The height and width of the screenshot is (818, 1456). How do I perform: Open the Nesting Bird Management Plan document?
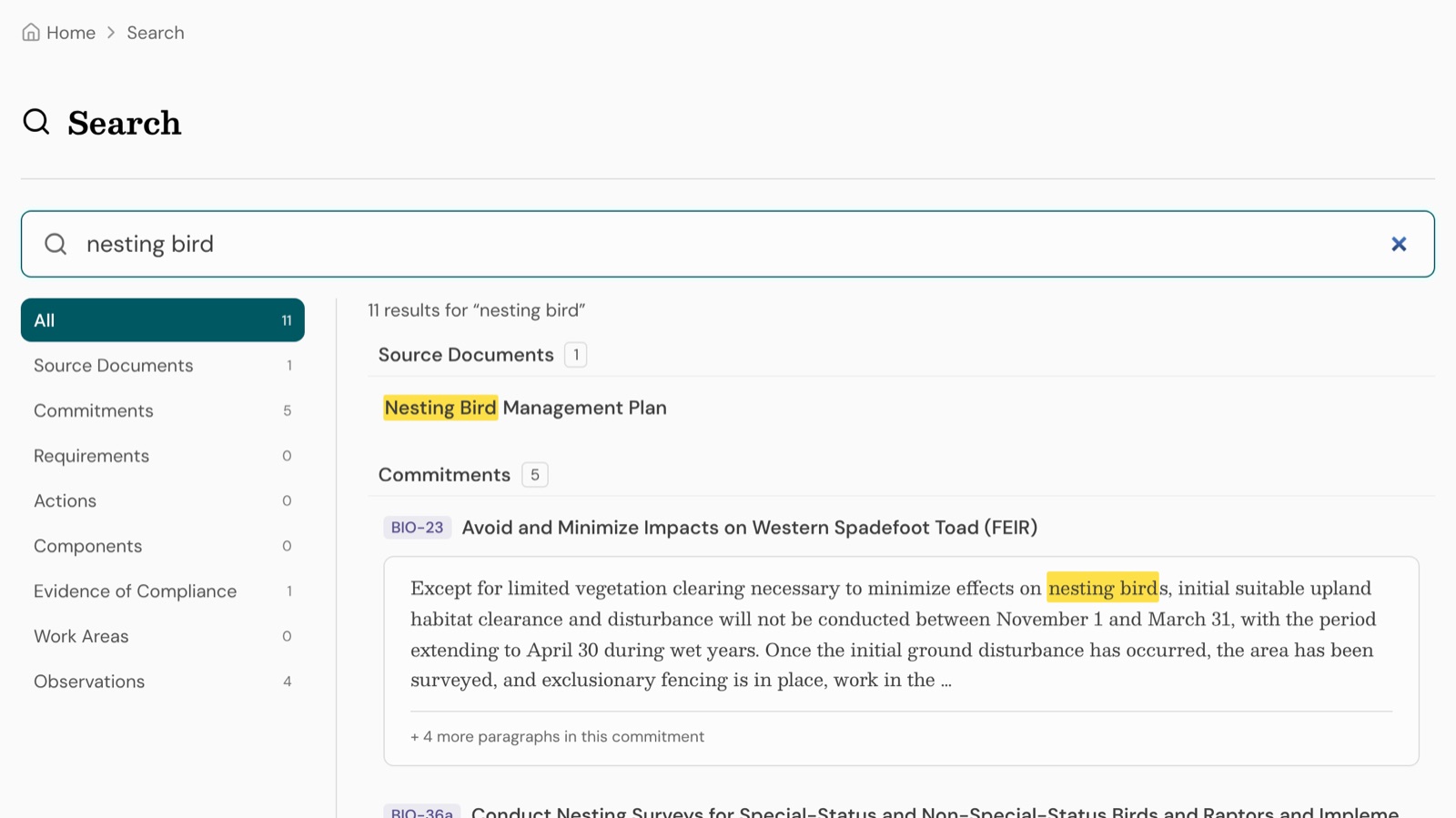525,408
